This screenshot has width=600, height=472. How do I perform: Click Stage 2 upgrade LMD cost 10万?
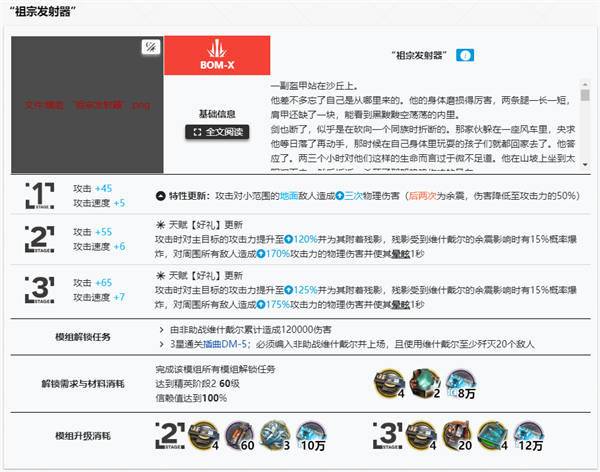point(311,436)
